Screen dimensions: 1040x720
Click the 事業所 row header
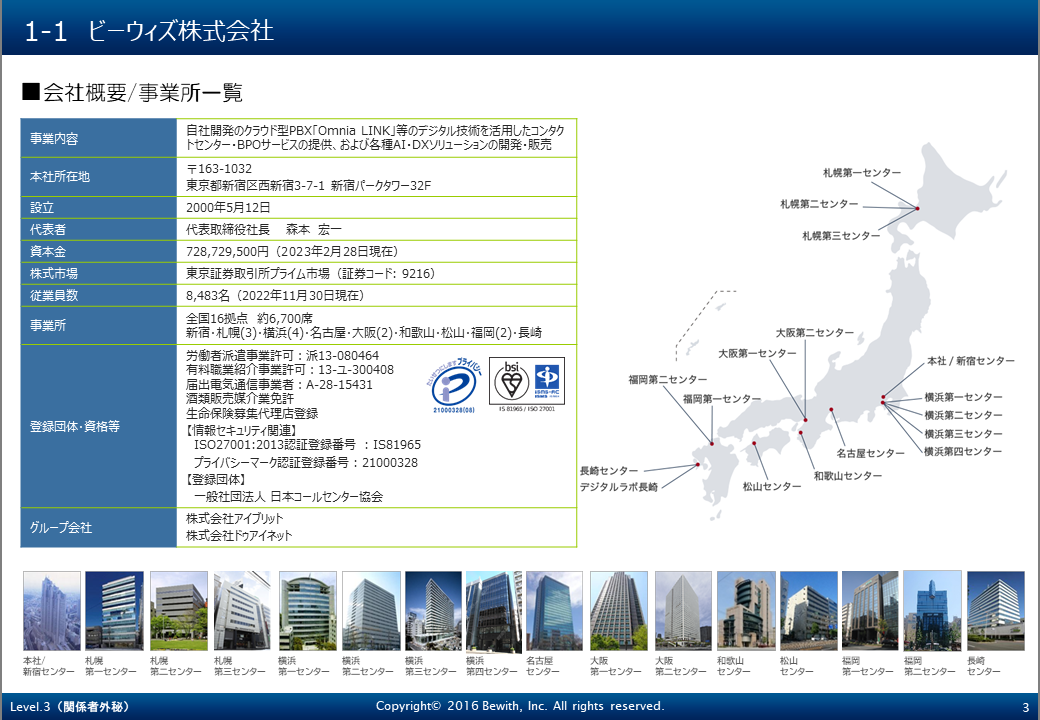99,326
